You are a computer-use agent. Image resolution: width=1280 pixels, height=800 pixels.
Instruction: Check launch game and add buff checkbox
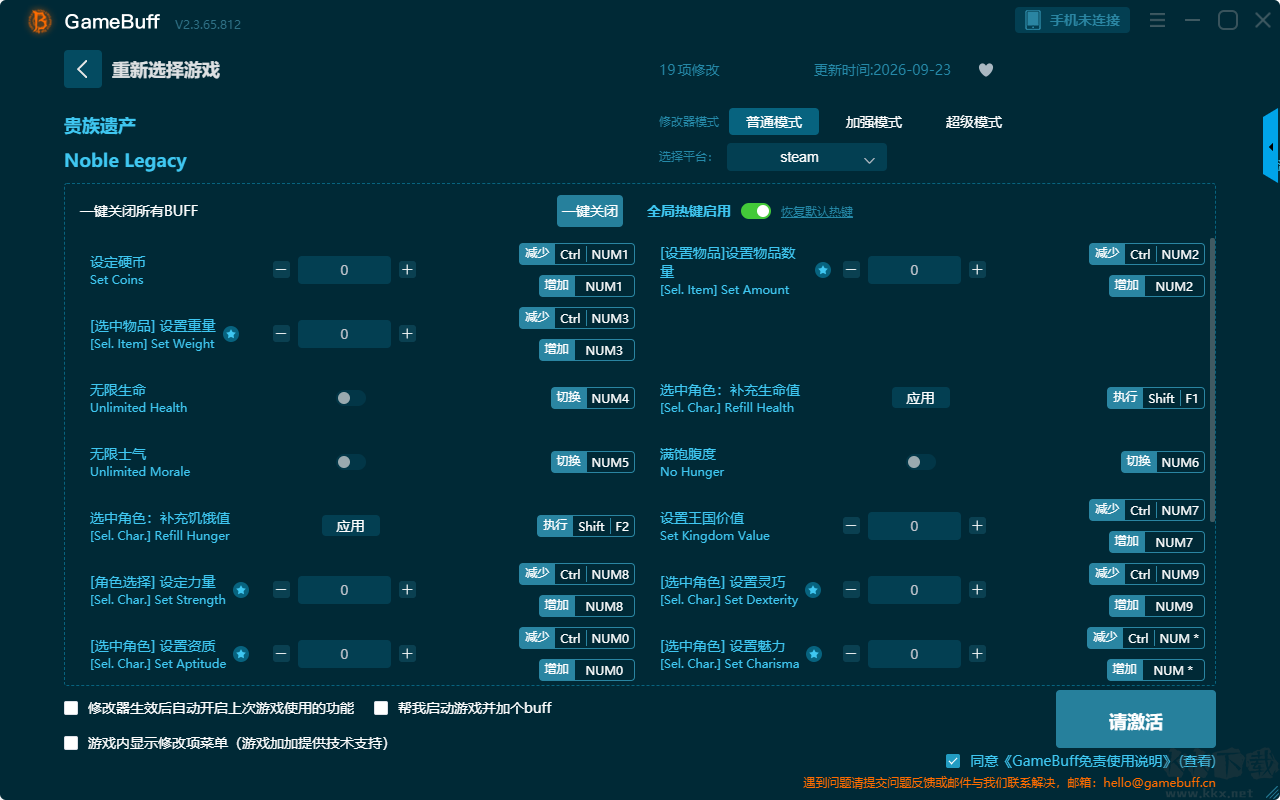[x=381, y=708]
